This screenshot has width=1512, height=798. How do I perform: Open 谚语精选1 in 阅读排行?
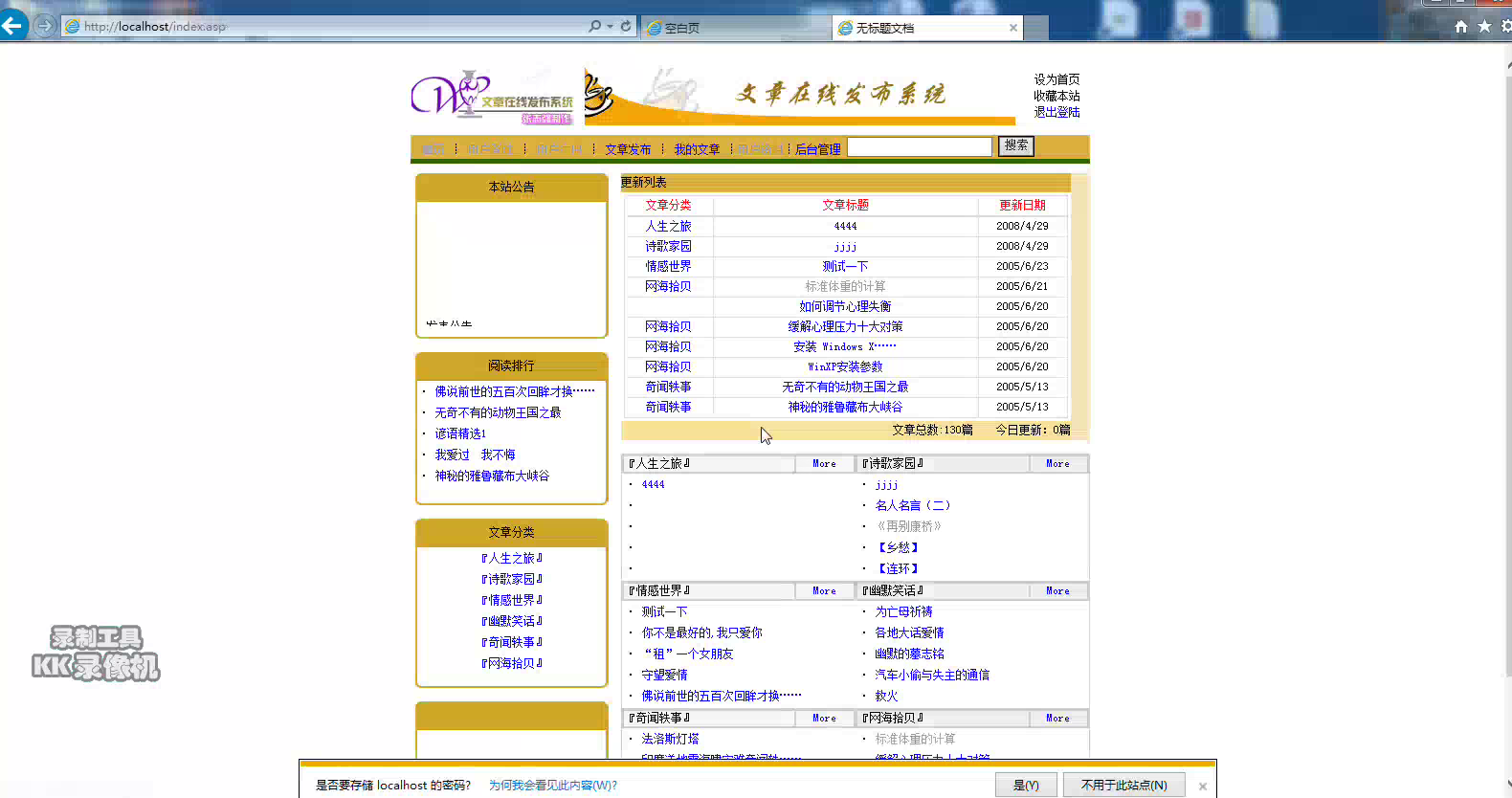click(460, 434)
